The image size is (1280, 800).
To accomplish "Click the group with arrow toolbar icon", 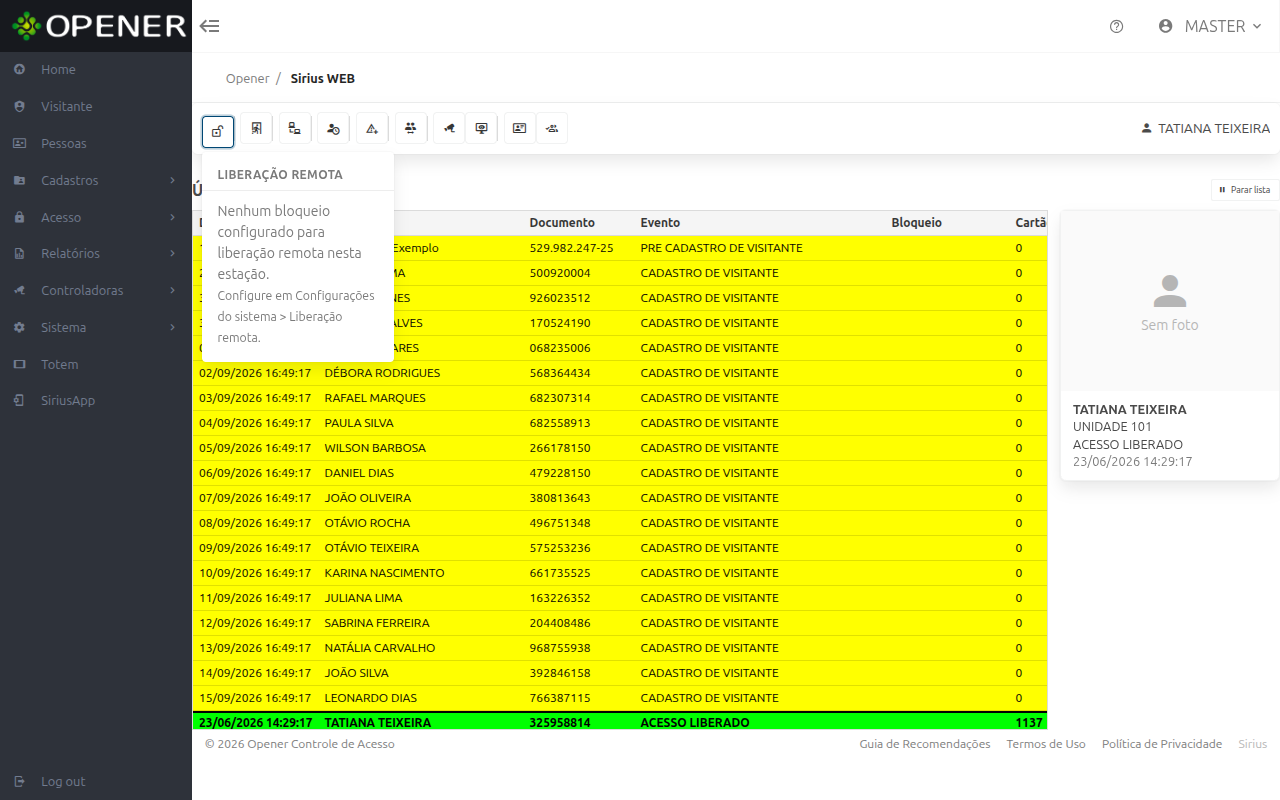I will (552, 128).
